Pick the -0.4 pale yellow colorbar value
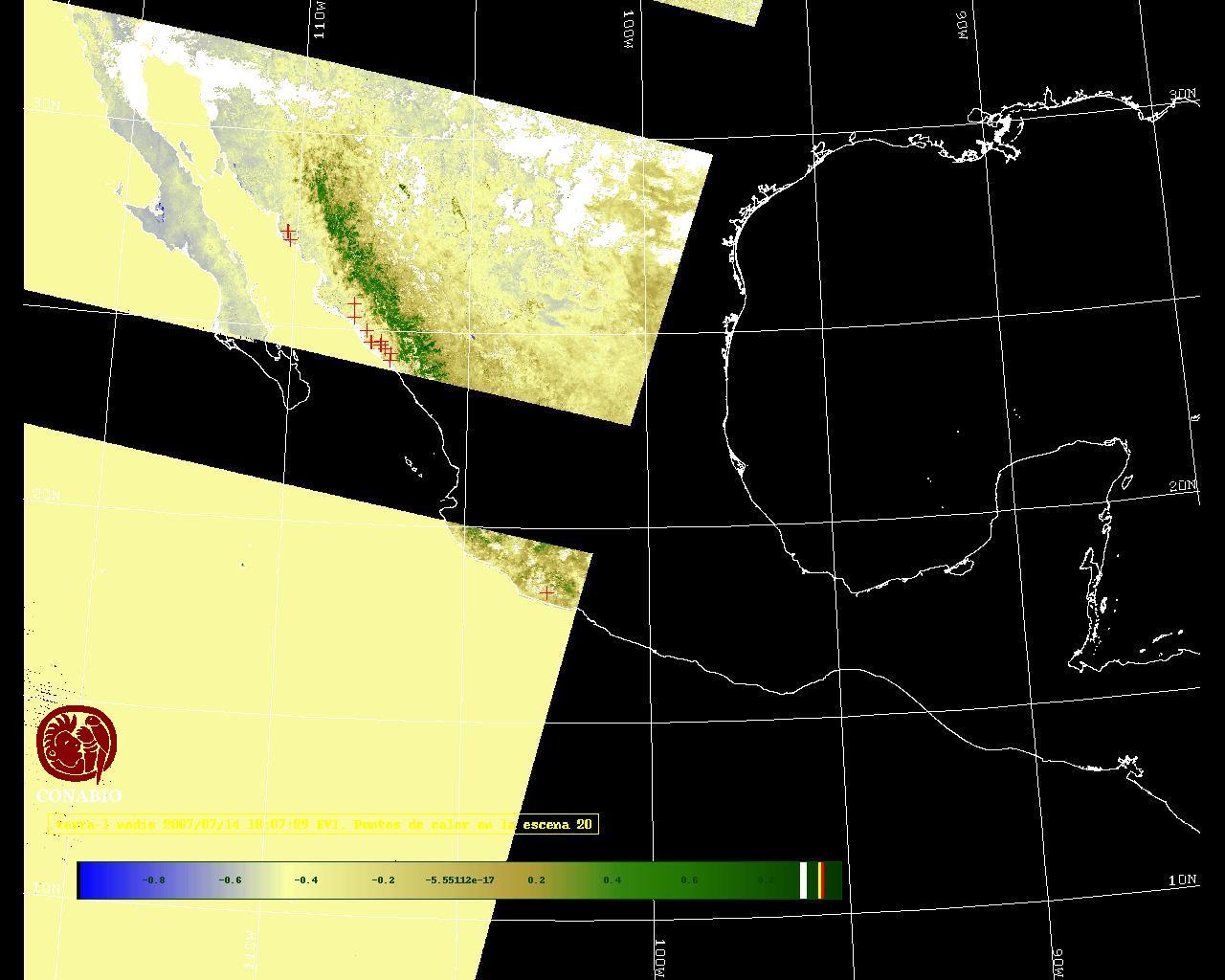Screen dimensions: 1225x980 tap(306, 880)
